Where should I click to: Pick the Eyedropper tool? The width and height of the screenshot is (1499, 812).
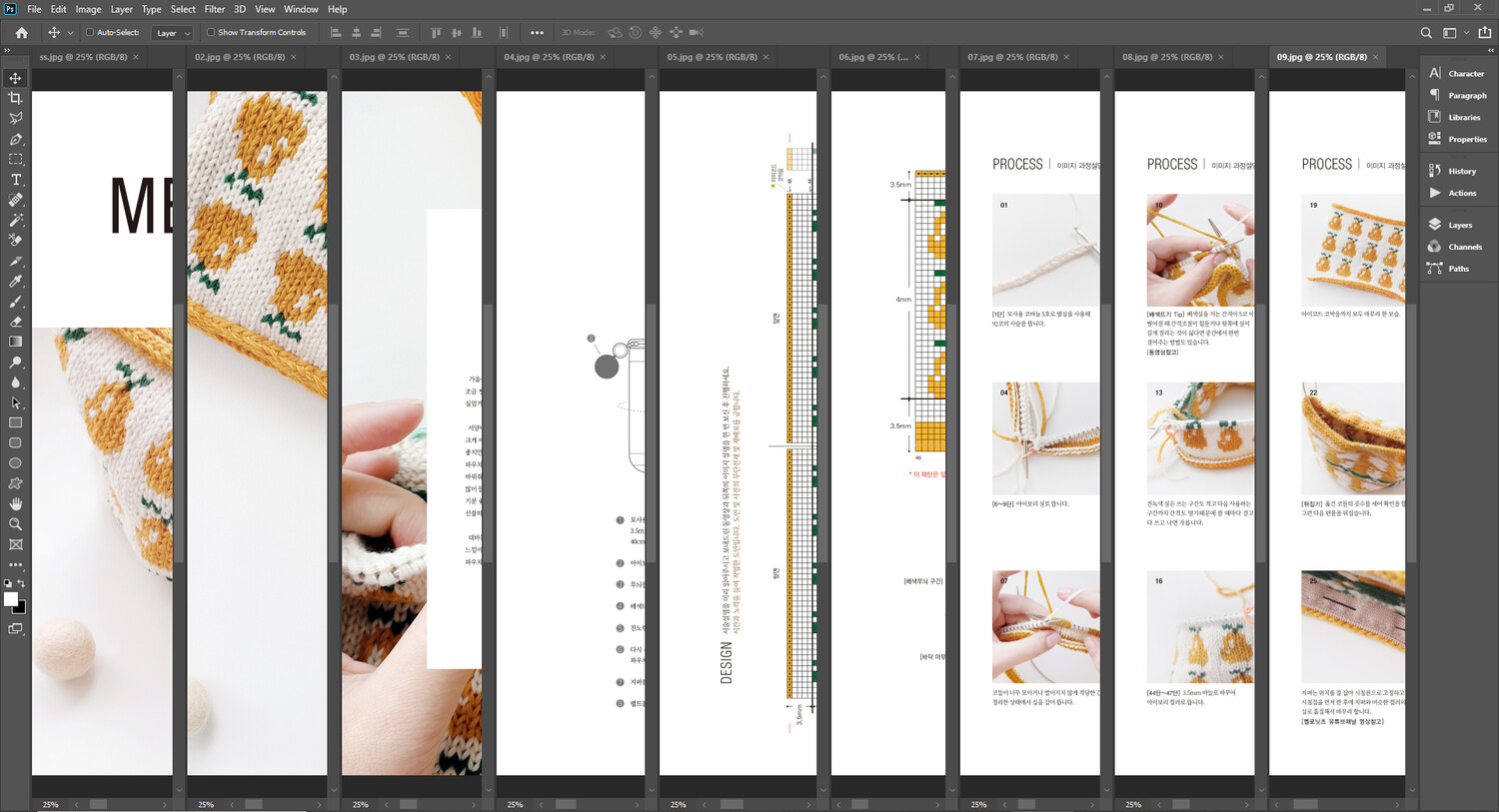(15, 282)
